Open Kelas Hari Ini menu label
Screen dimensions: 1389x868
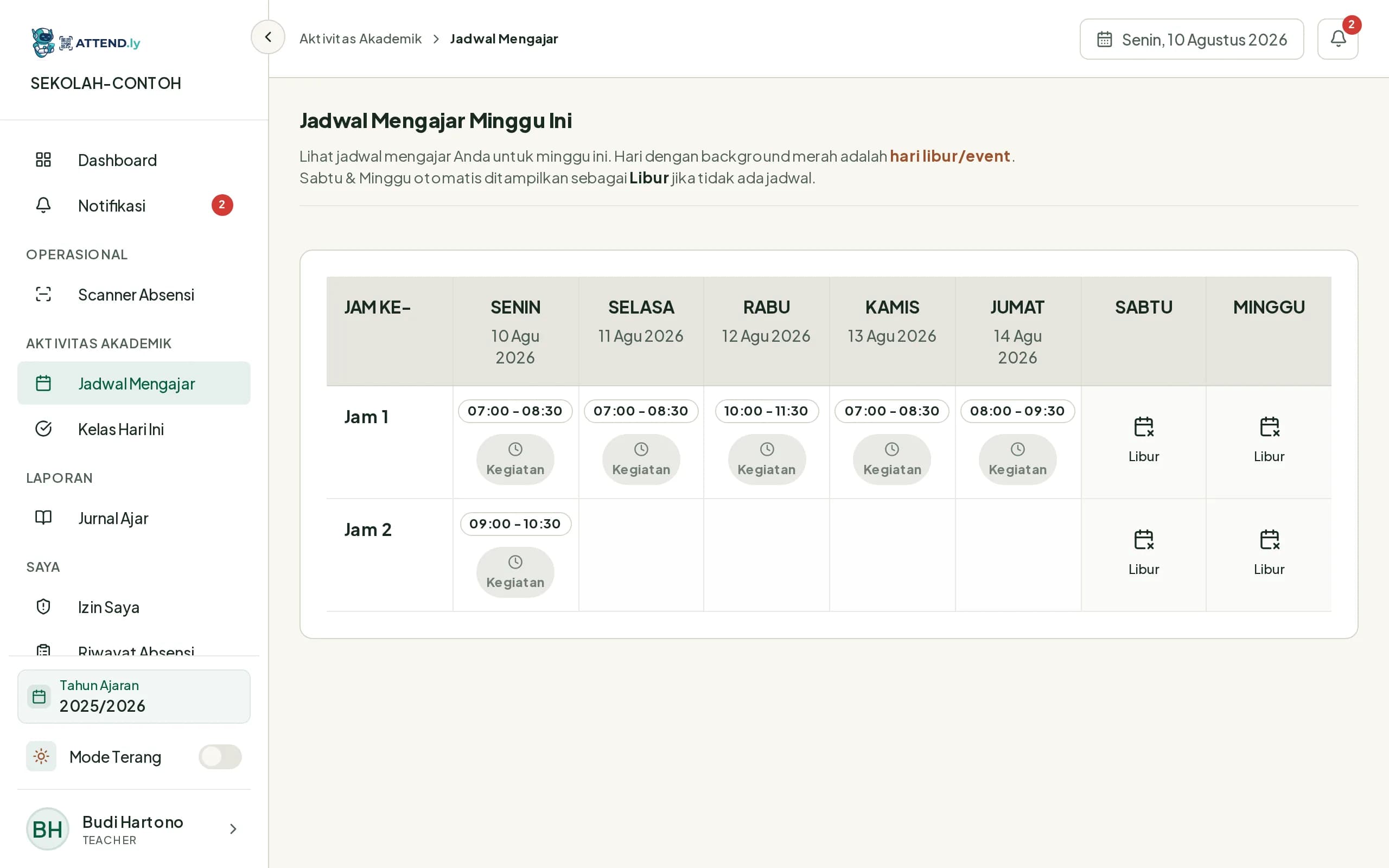coord(121,429)
